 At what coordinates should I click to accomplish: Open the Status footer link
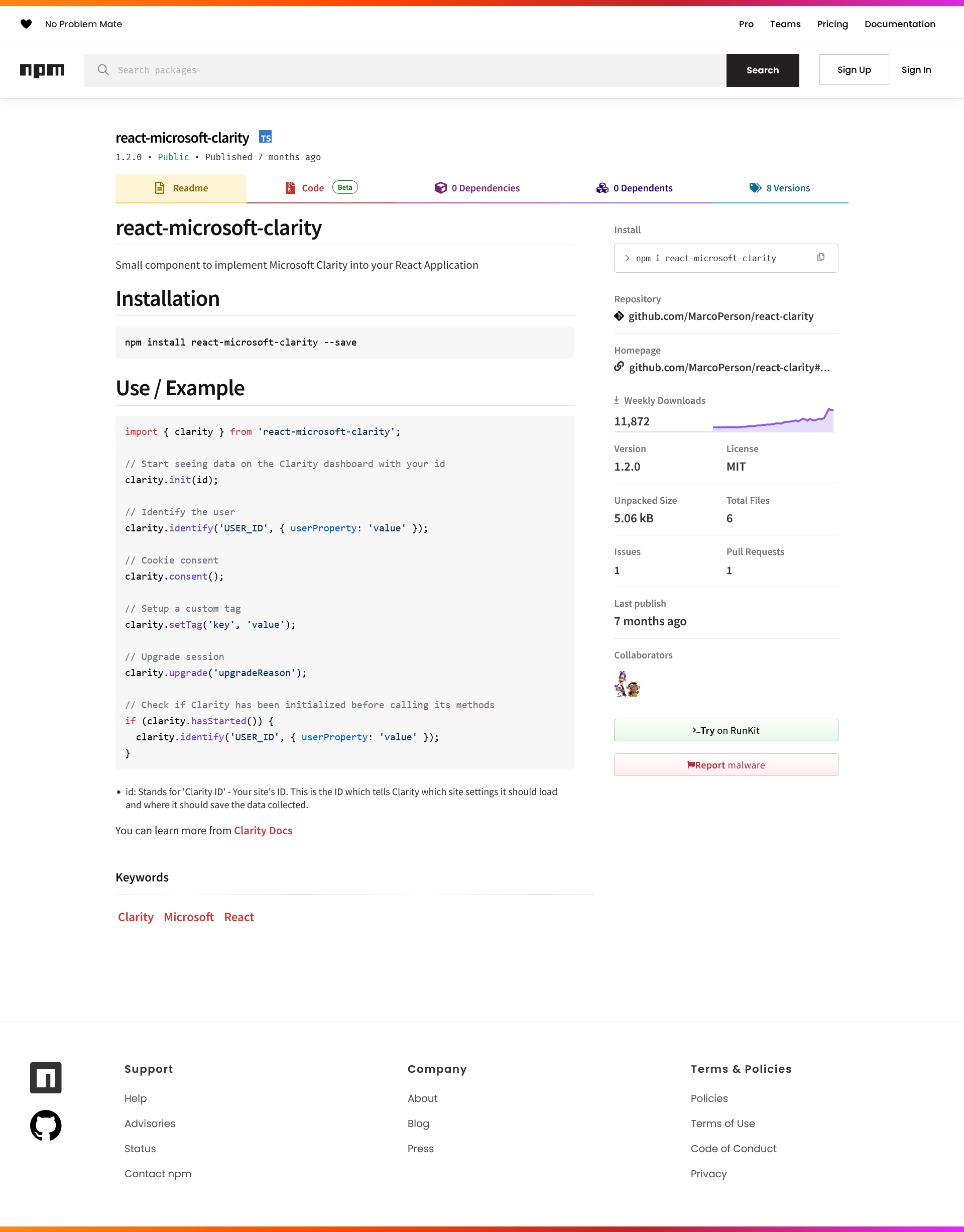(x=140, y=1149)
